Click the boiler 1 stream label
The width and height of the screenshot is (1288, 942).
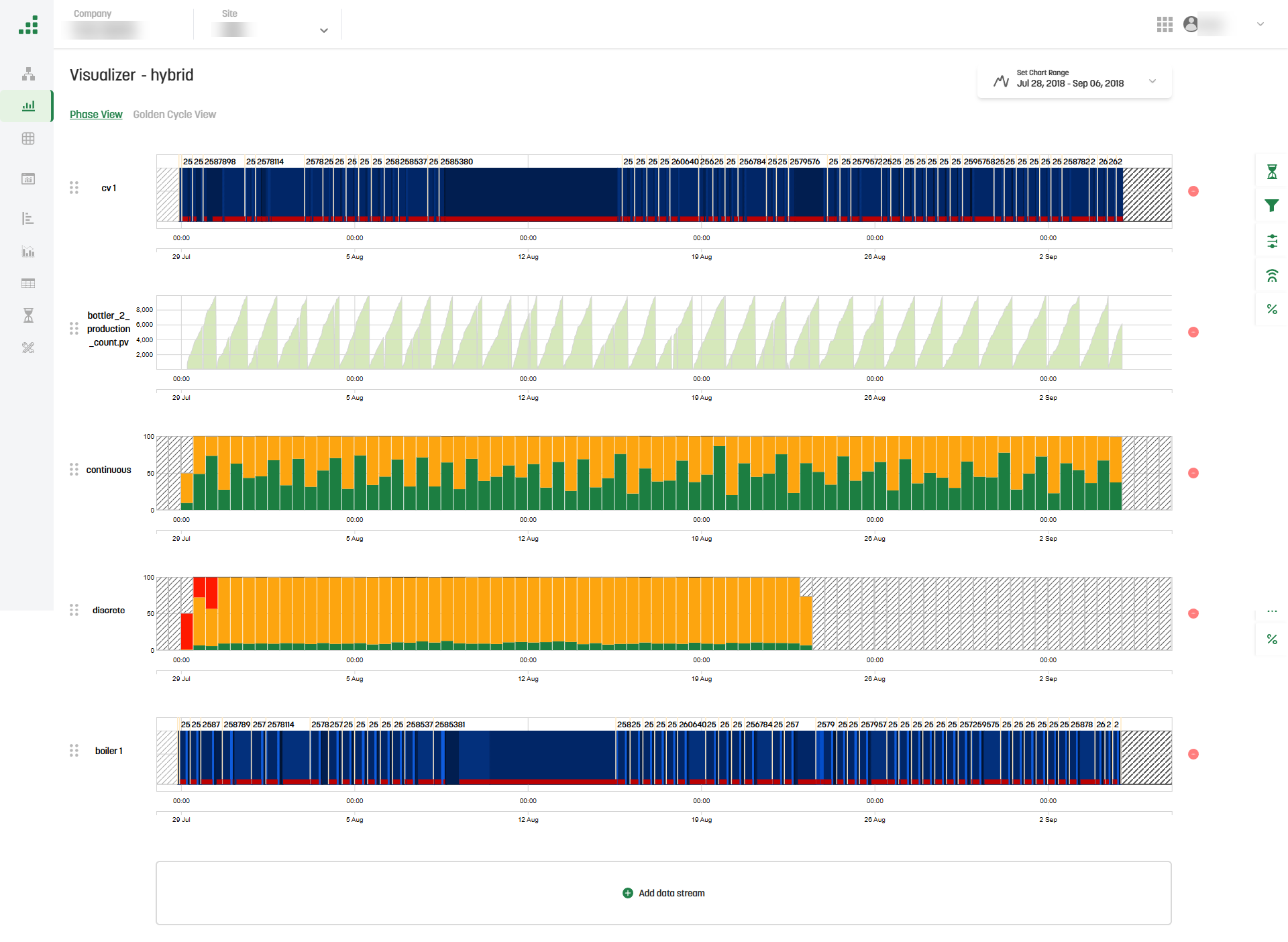coord(109,751)
